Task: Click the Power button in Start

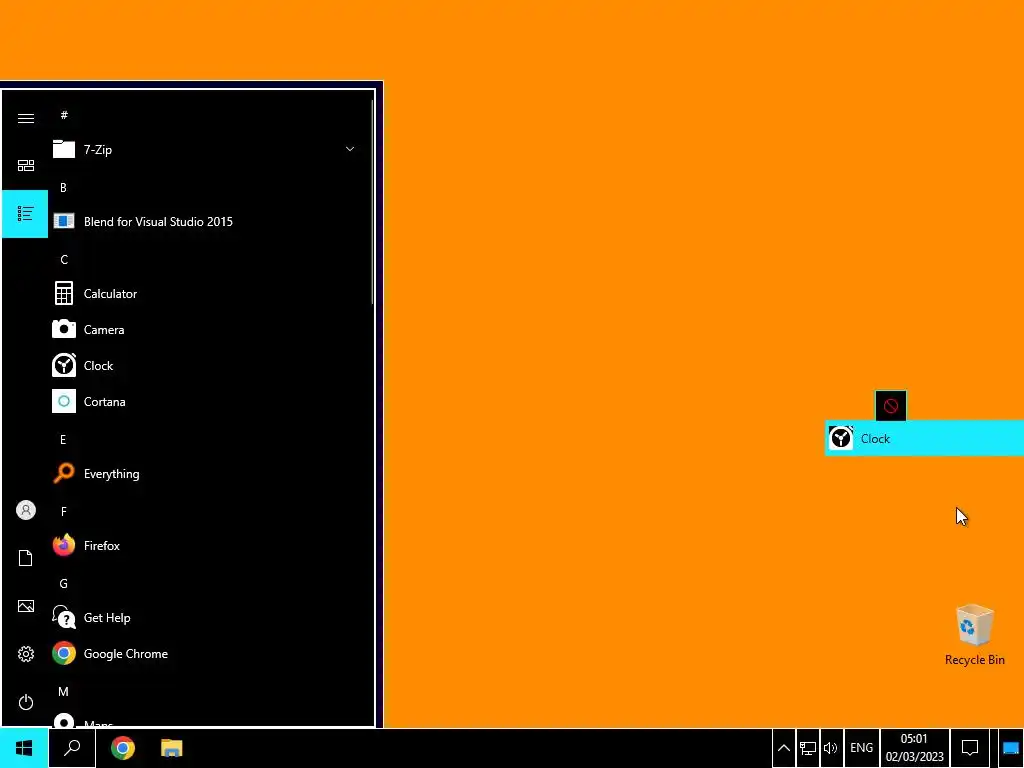Action: (25, 702)
